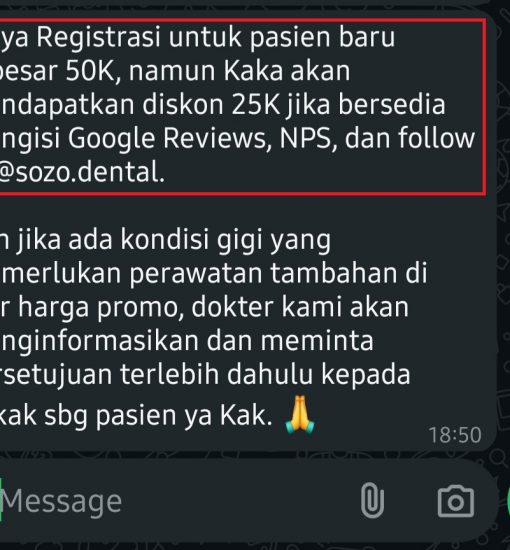Tap the phrase harga promo
510x550 pixels.
pos(101,307)
